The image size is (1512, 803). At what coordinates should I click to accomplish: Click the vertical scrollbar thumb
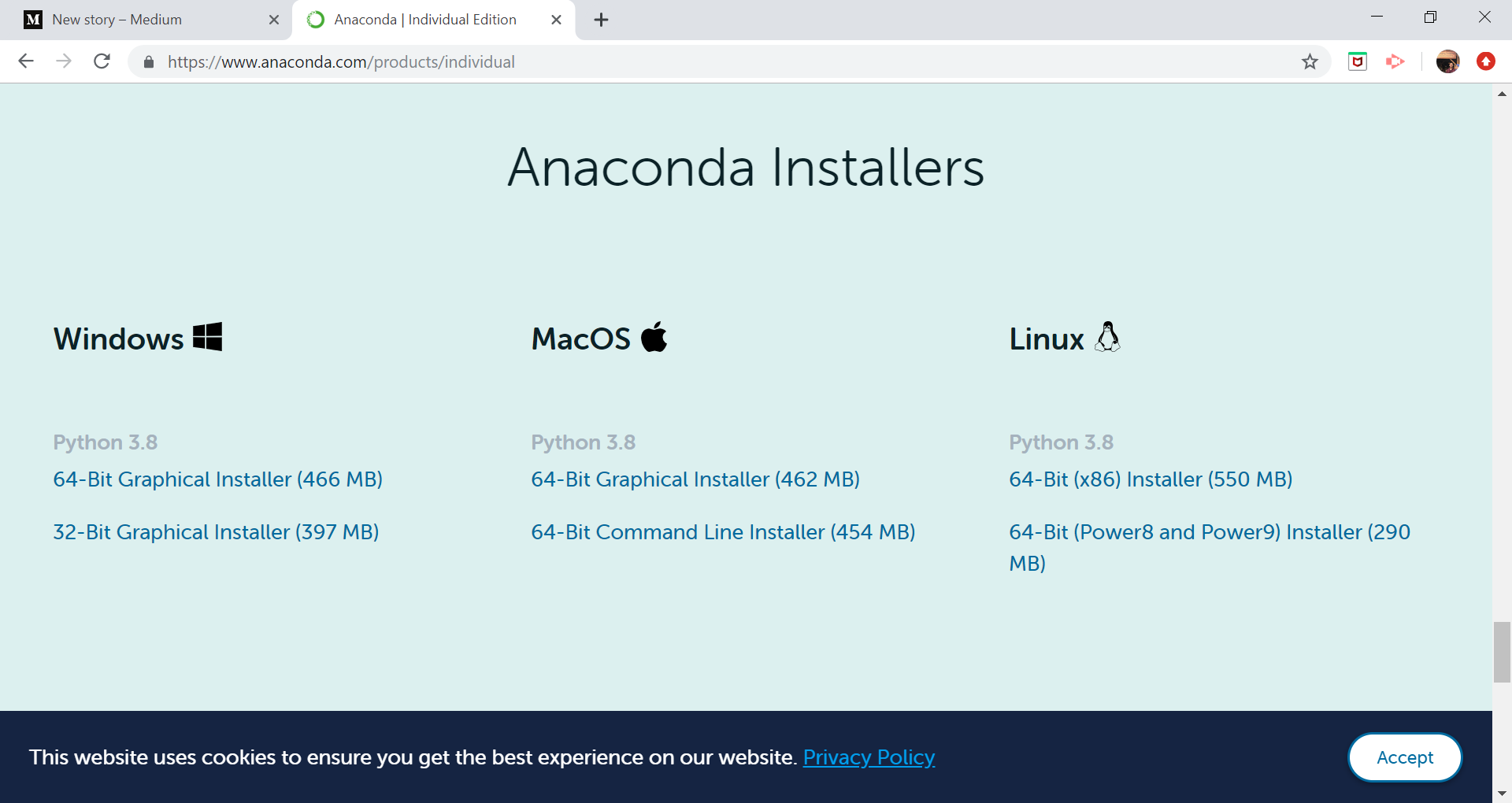click(1502, 652)
